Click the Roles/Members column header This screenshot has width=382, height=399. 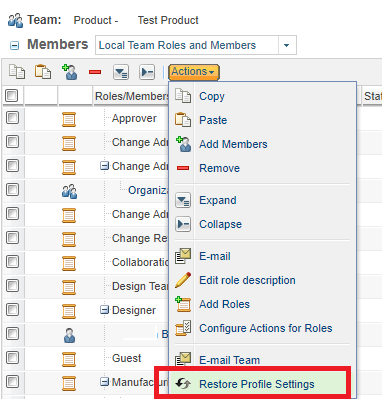[131, 96]
